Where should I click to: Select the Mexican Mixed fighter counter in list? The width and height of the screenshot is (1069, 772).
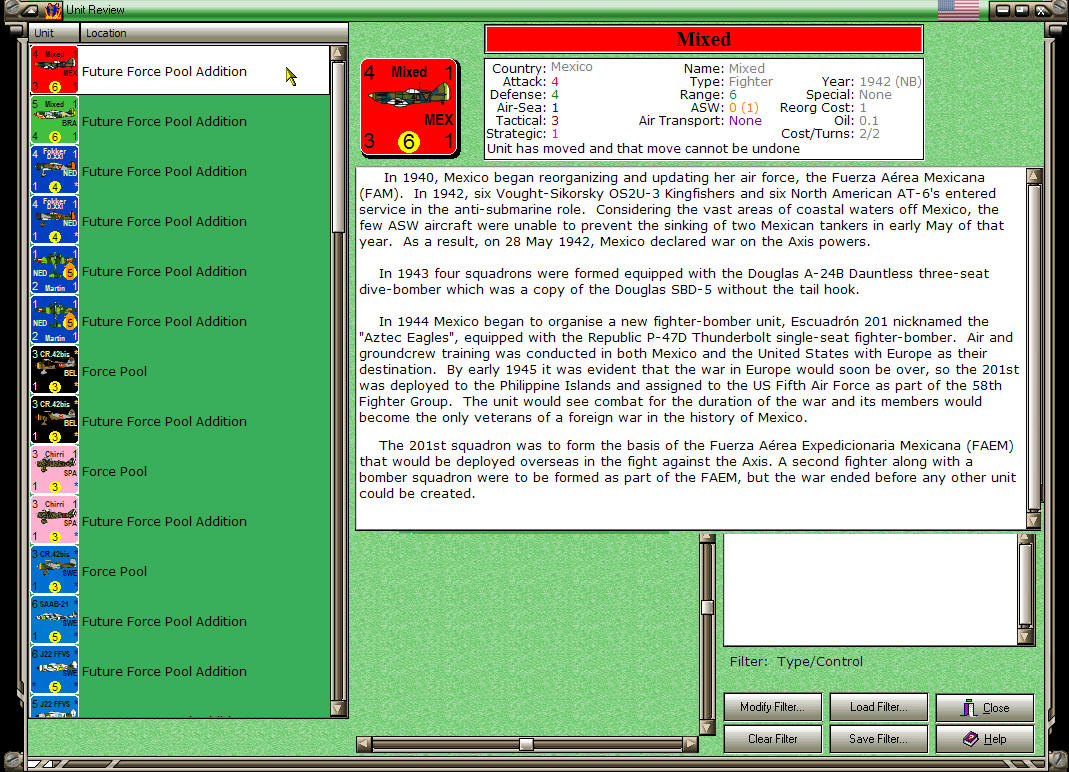[x=54, y=70]
